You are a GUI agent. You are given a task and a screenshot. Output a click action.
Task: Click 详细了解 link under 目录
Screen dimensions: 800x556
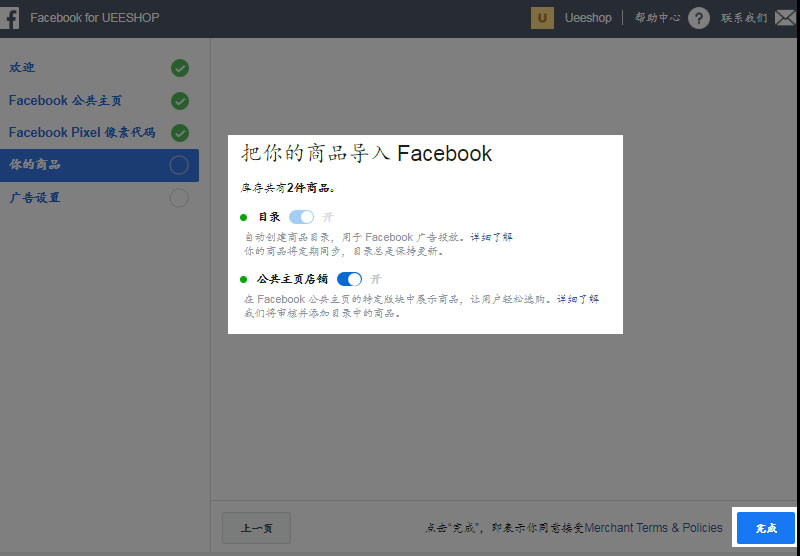(x=491, y=237)
